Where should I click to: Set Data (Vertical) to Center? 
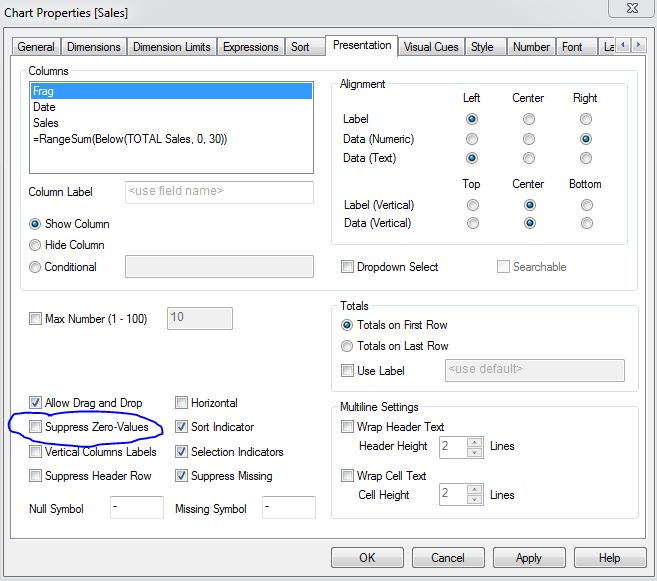(530, 223)
